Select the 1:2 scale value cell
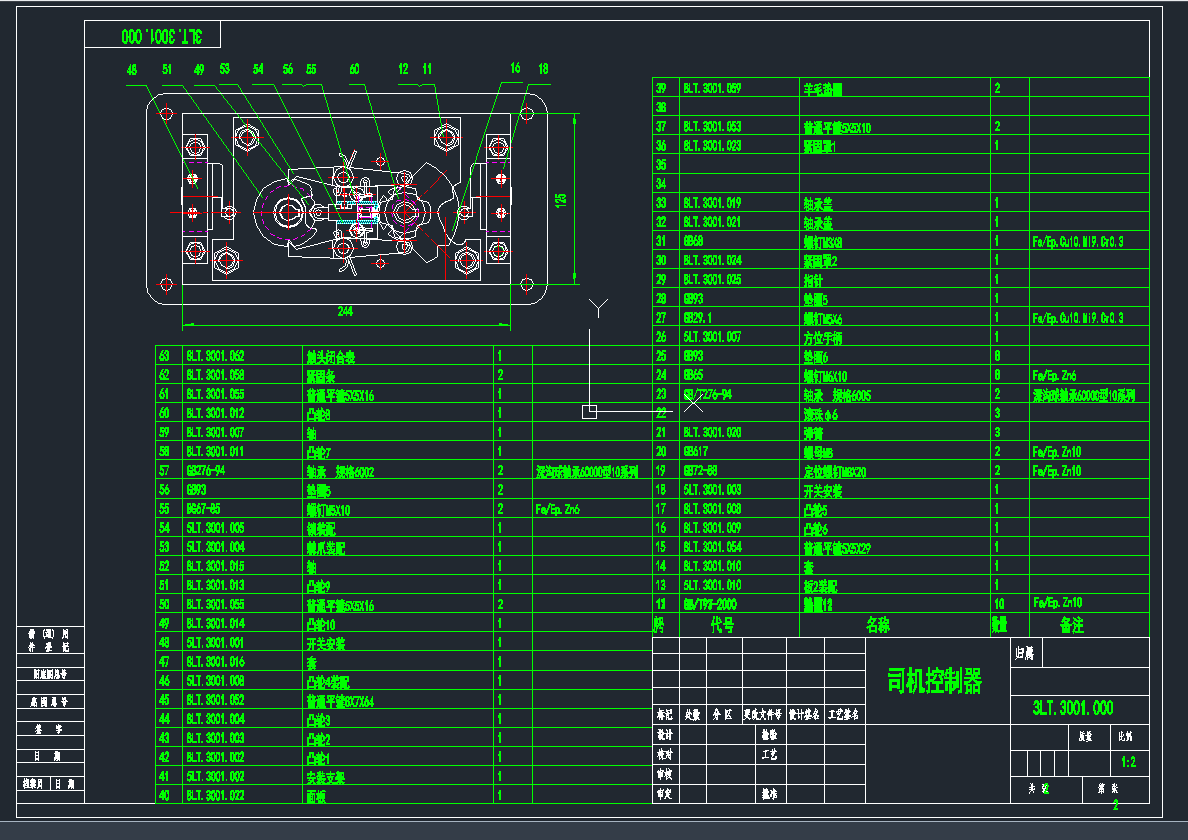Image resolution: width=1188 pixels, height=840 pixels. coord(1129,762)
